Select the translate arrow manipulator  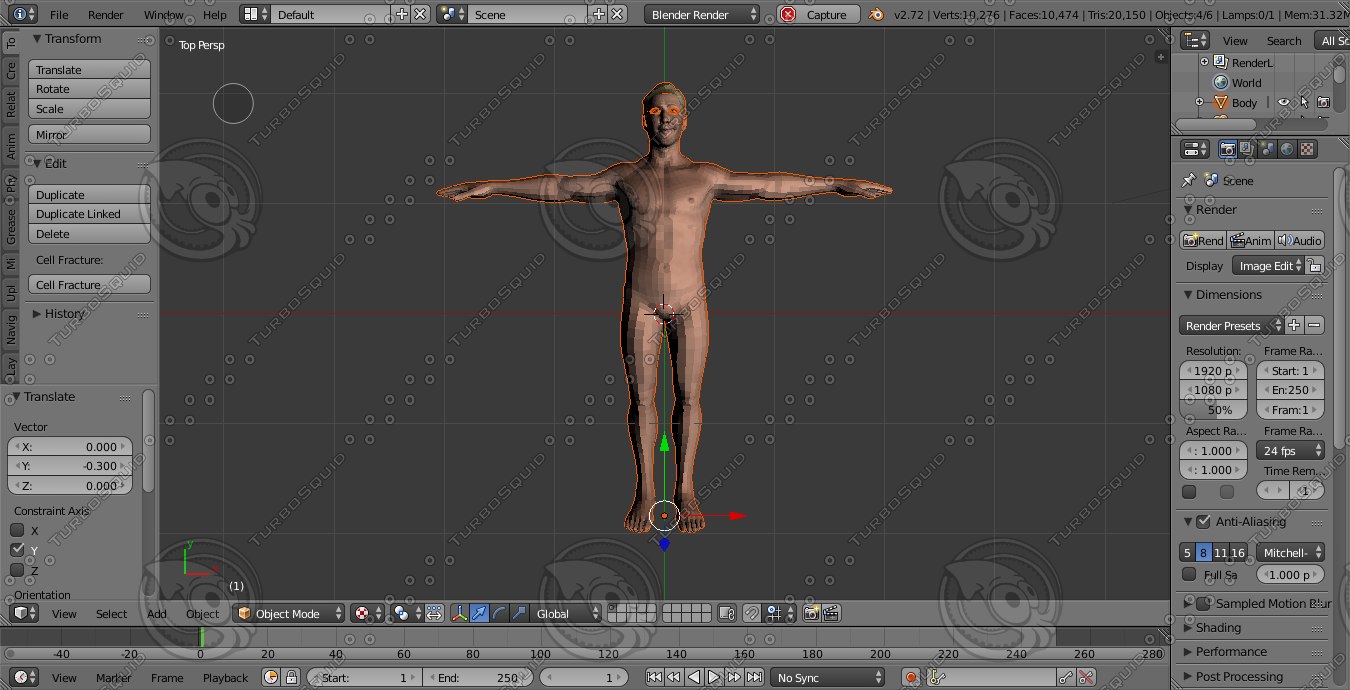click(479, 613)
